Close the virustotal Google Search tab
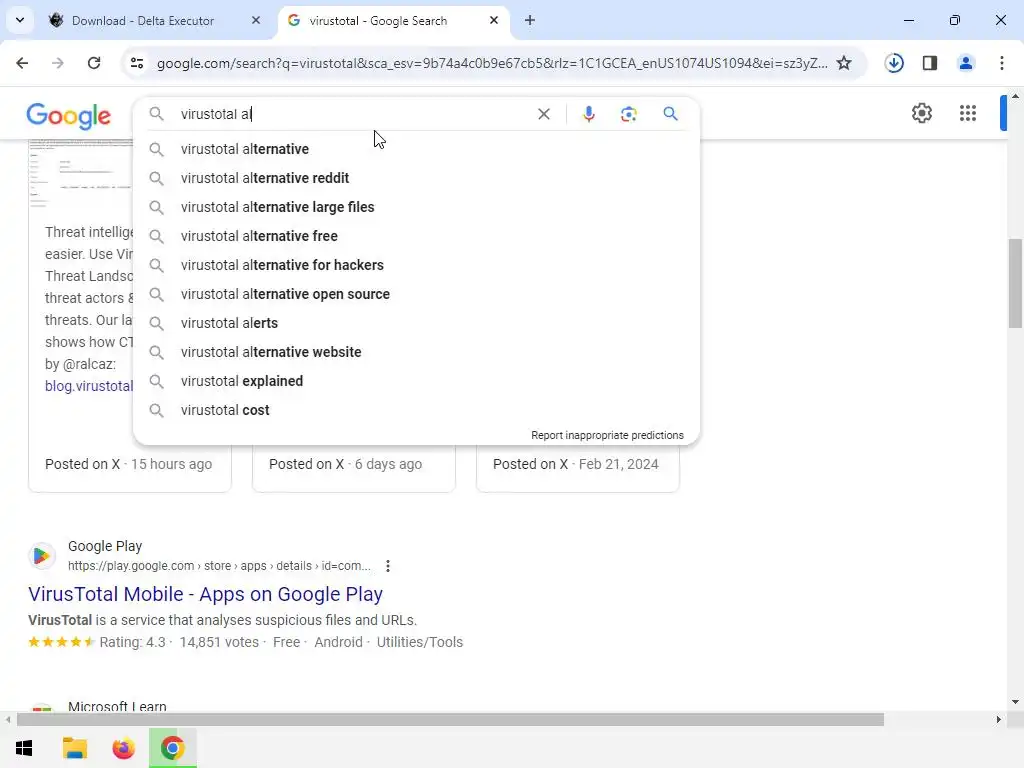 coord(494,20)
